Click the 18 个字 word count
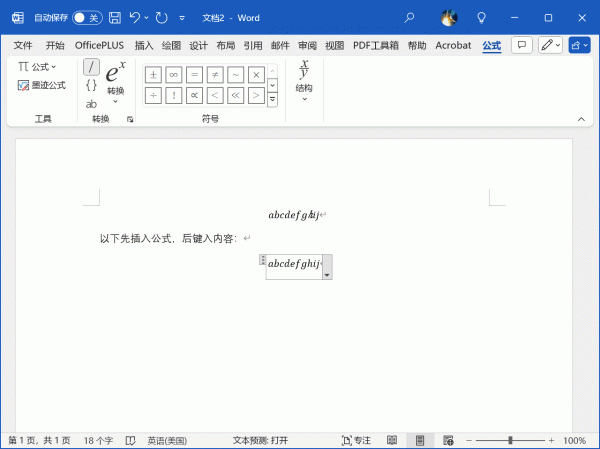 click(98, 441)
